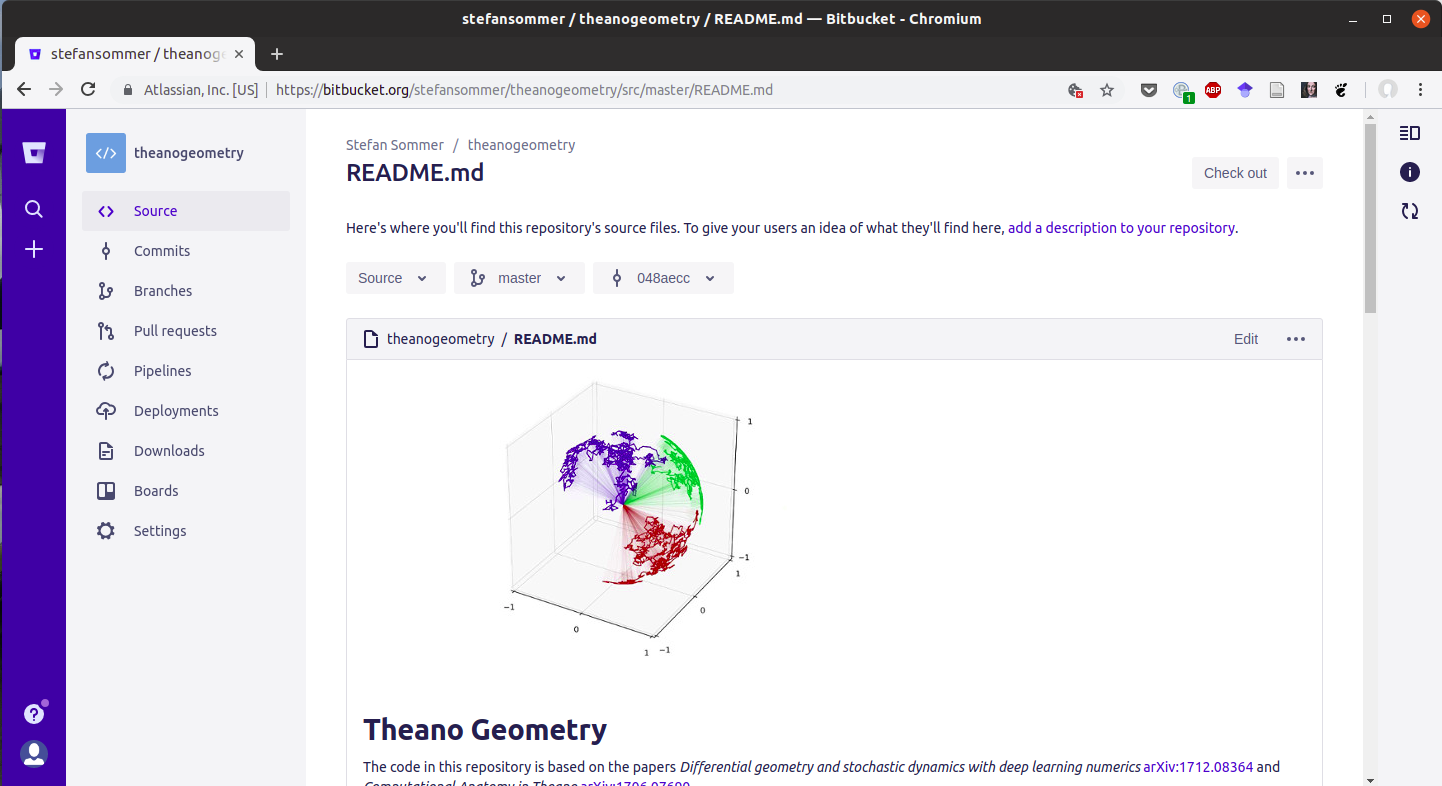Click the Check out button
Screen dimensions: 1442x786
coord(1235,173)
